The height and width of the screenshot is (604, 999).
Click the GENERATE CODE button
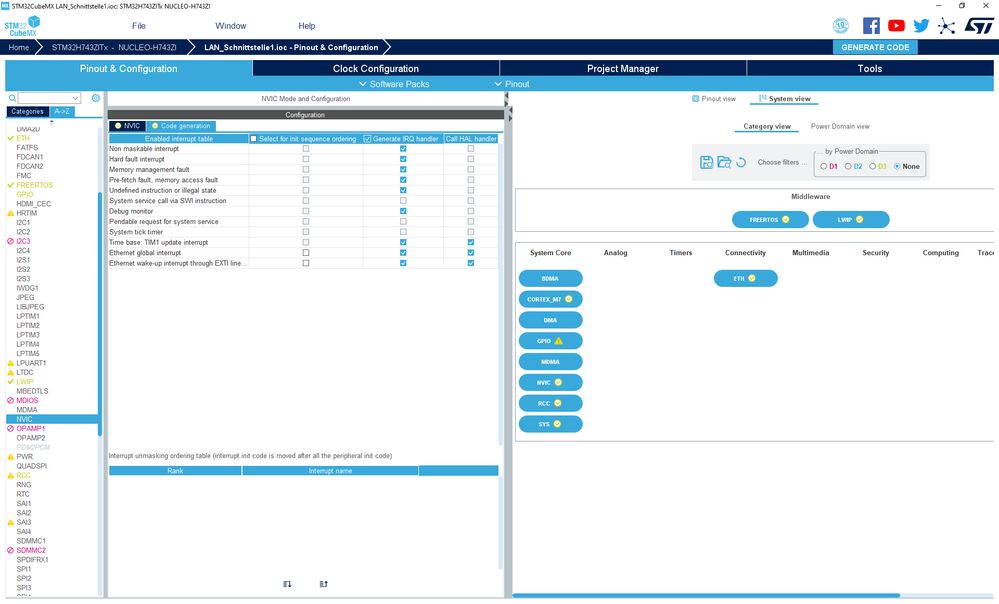[875, 47]
